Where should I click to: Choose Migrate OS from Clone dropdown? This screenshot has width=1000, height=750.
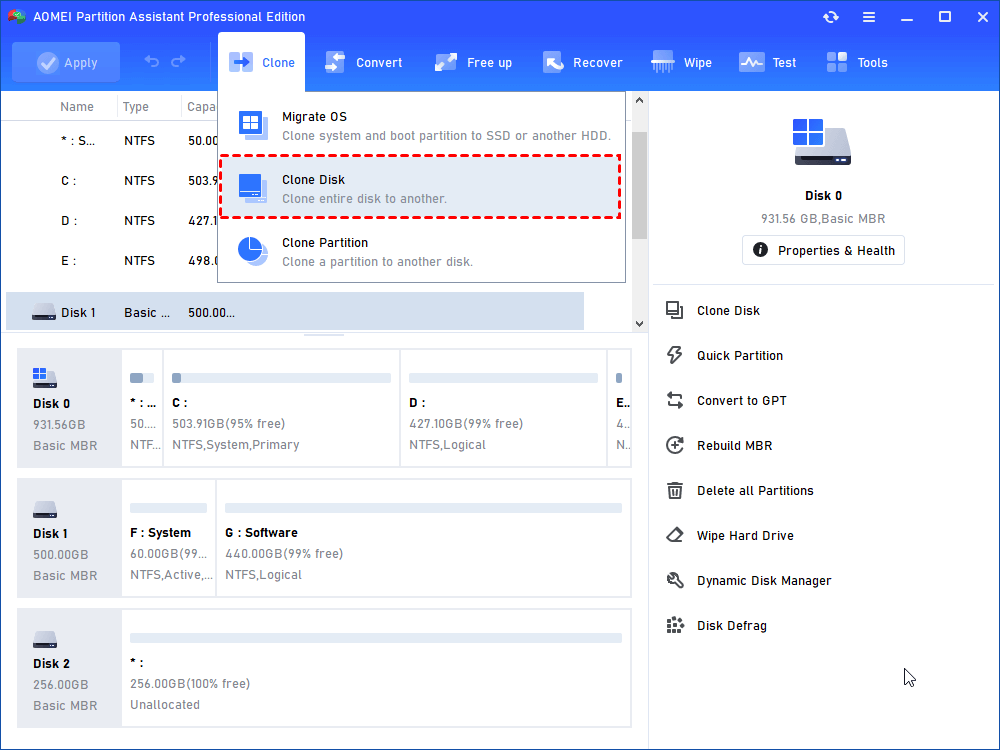click(x=421, y=126)
